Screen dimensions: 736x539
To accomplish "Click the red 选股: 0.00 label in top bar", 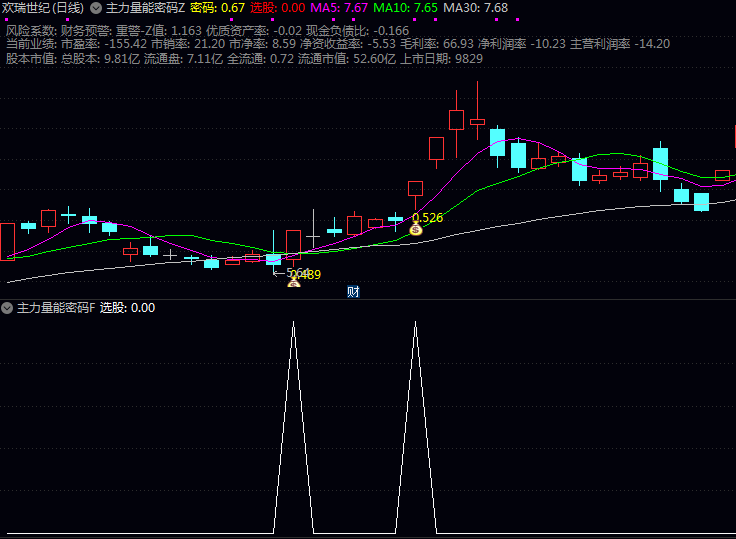I will 277,8.
